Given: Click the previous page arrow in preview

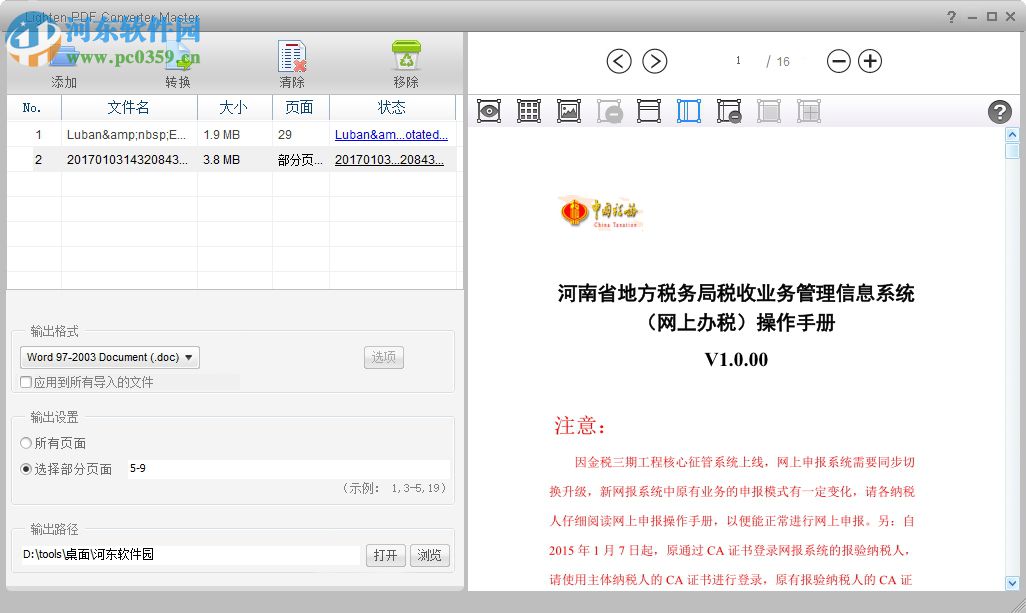Looking at the screenshot, I should [x=619, y=61].
